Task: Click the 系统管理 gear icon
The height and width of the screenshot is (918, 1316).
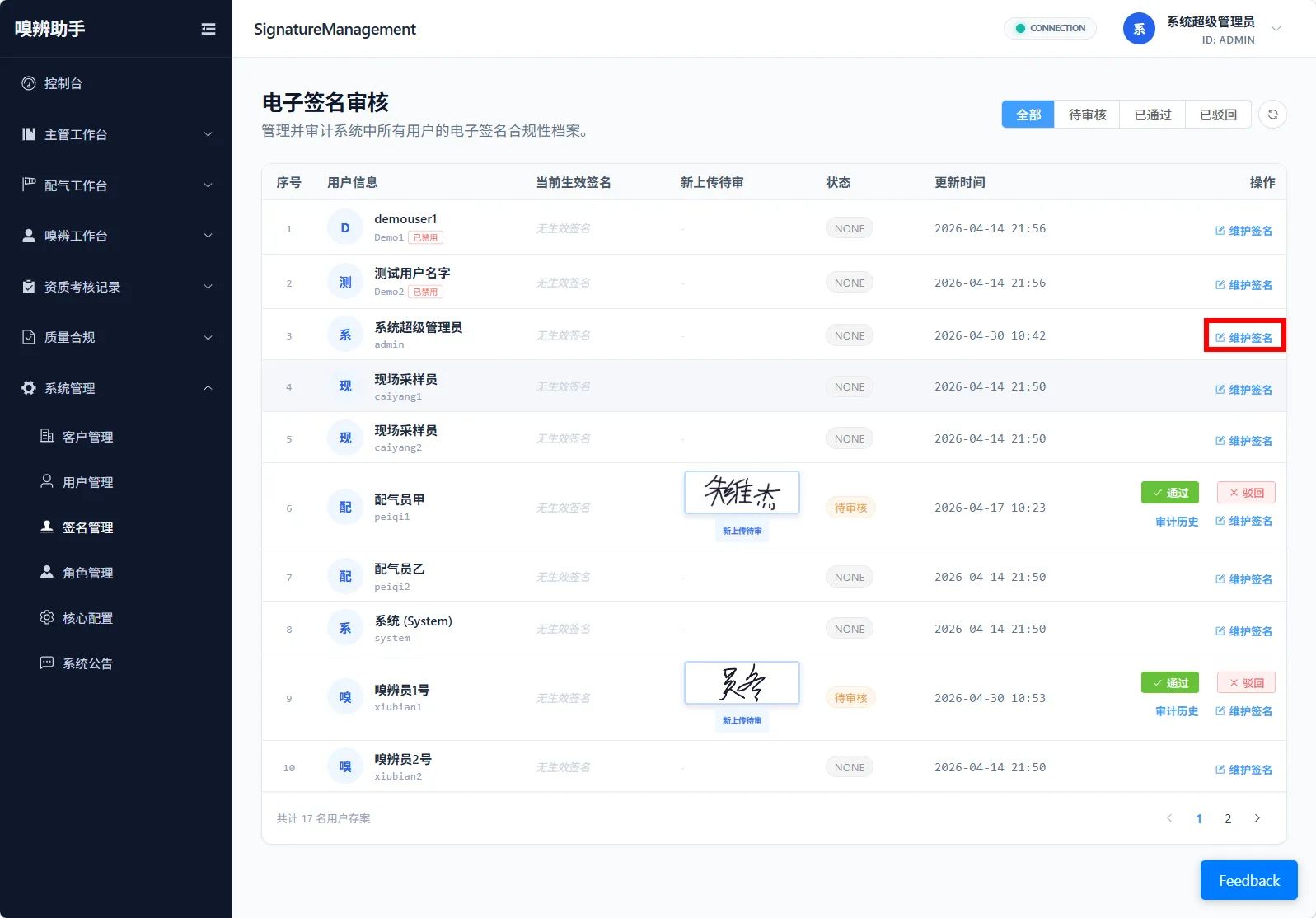Action: 29,388
